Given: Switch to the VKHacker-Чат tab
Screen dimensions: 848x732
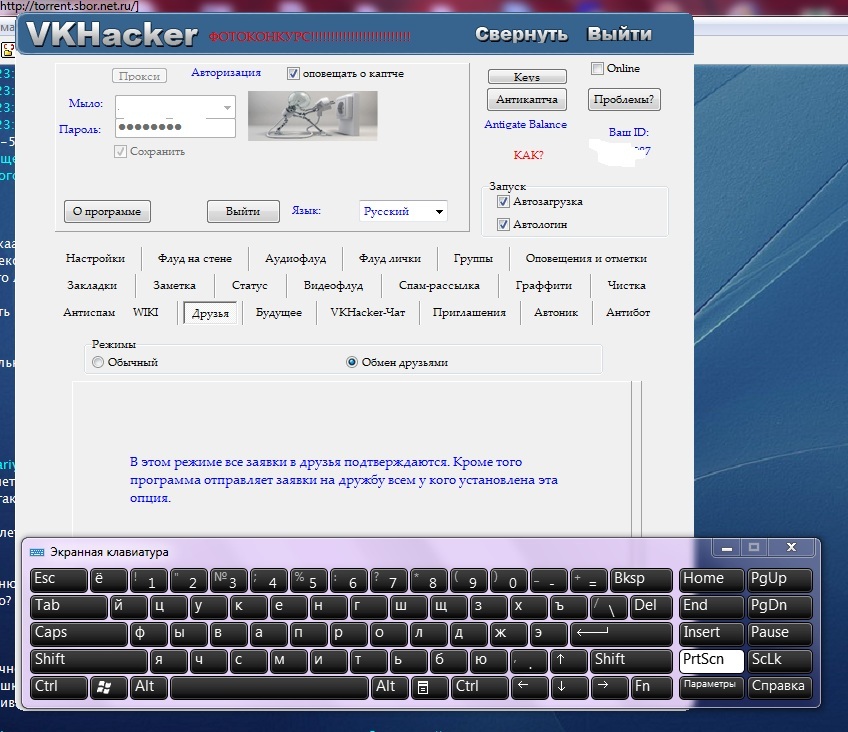Looking at the screenshot, I should point(368,312).
